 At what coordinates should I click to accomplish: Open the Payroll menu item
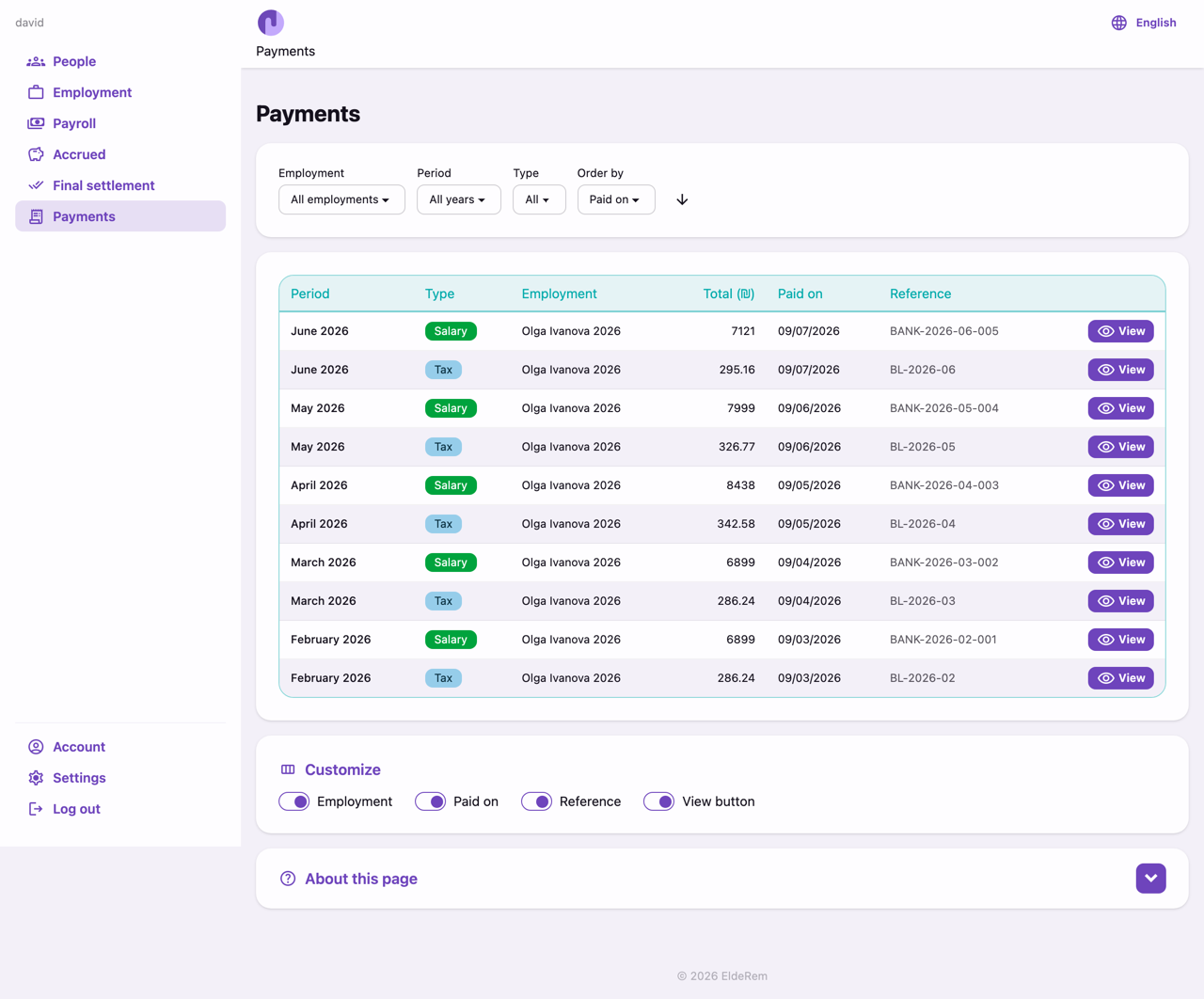tap(120, 123)
